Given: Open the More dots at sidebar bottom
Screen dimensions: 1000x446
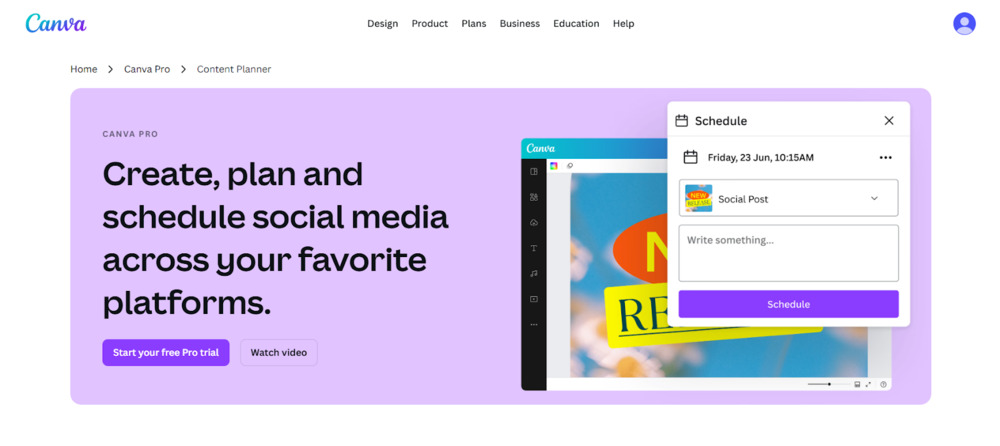Looking at the screenshot, I should click(x=534, y=324).
